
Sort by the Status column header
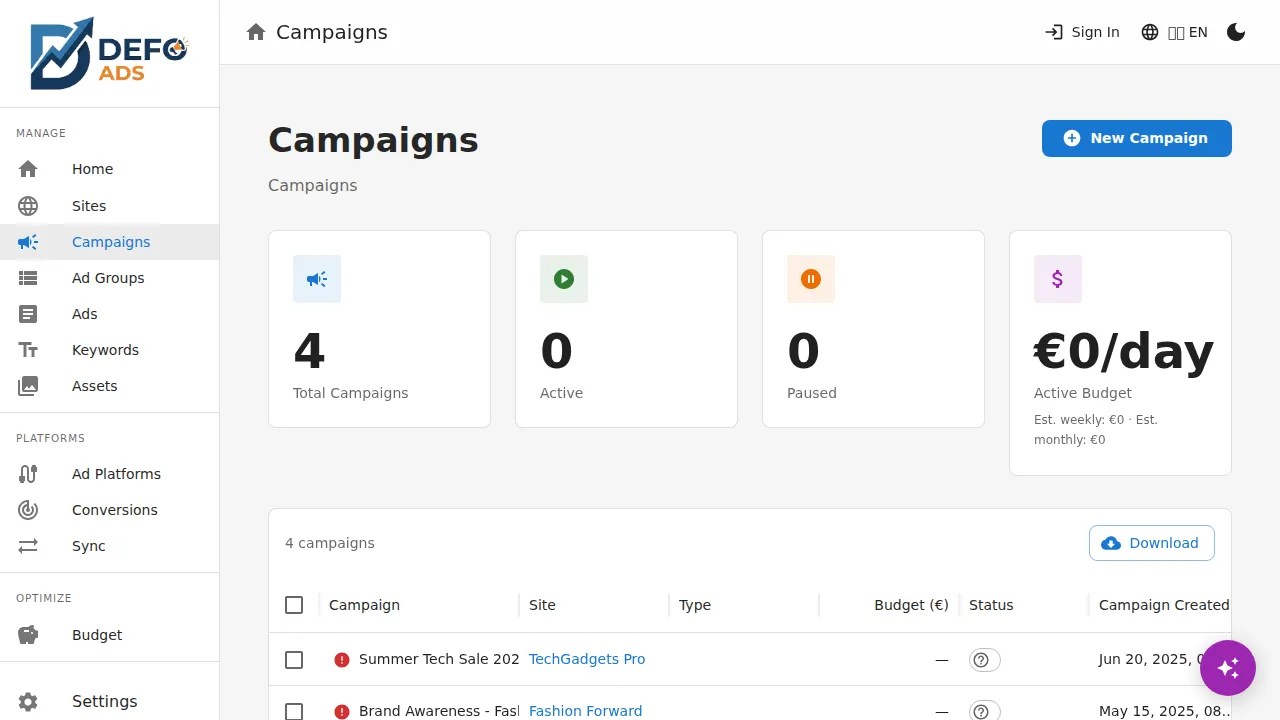[991, 605]
